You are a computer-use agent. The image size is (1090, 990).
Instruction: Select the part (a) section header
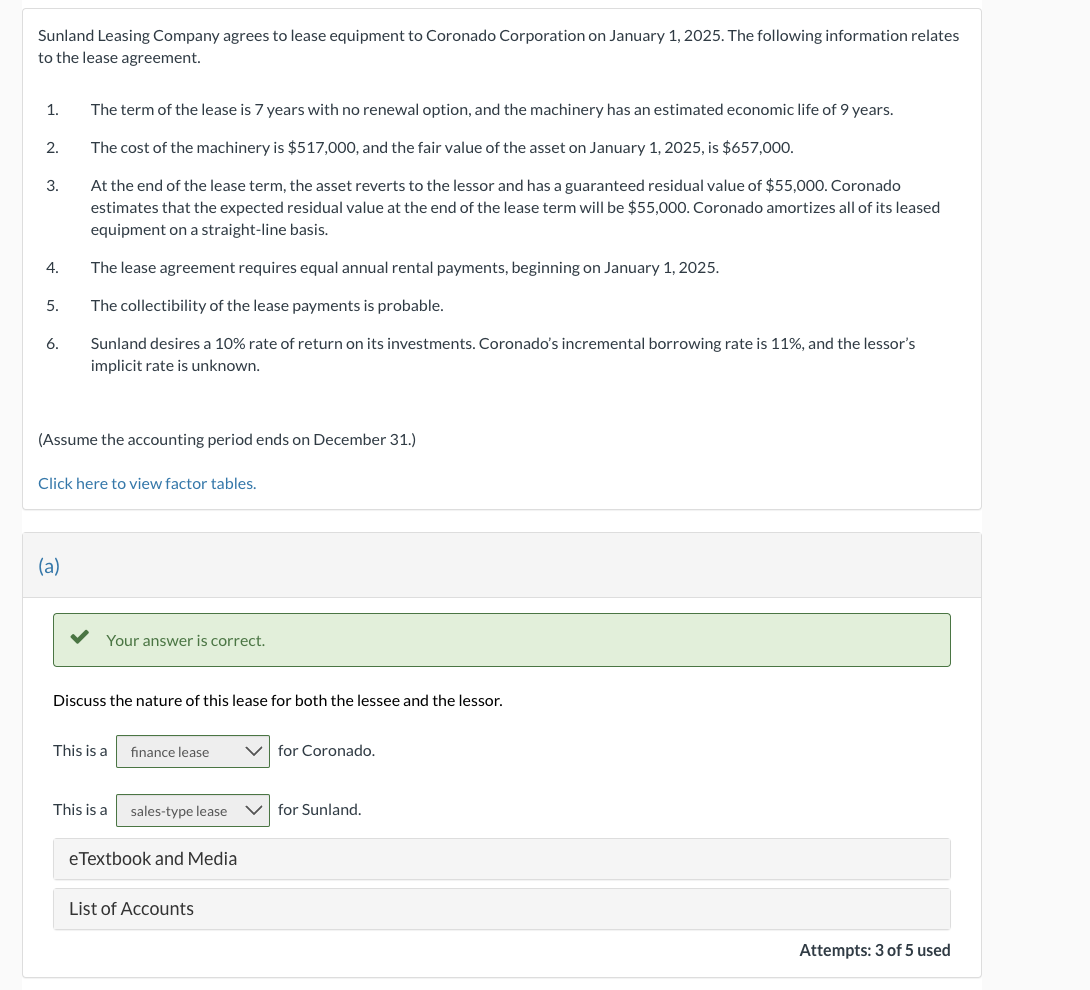click(x=502, y=565)
